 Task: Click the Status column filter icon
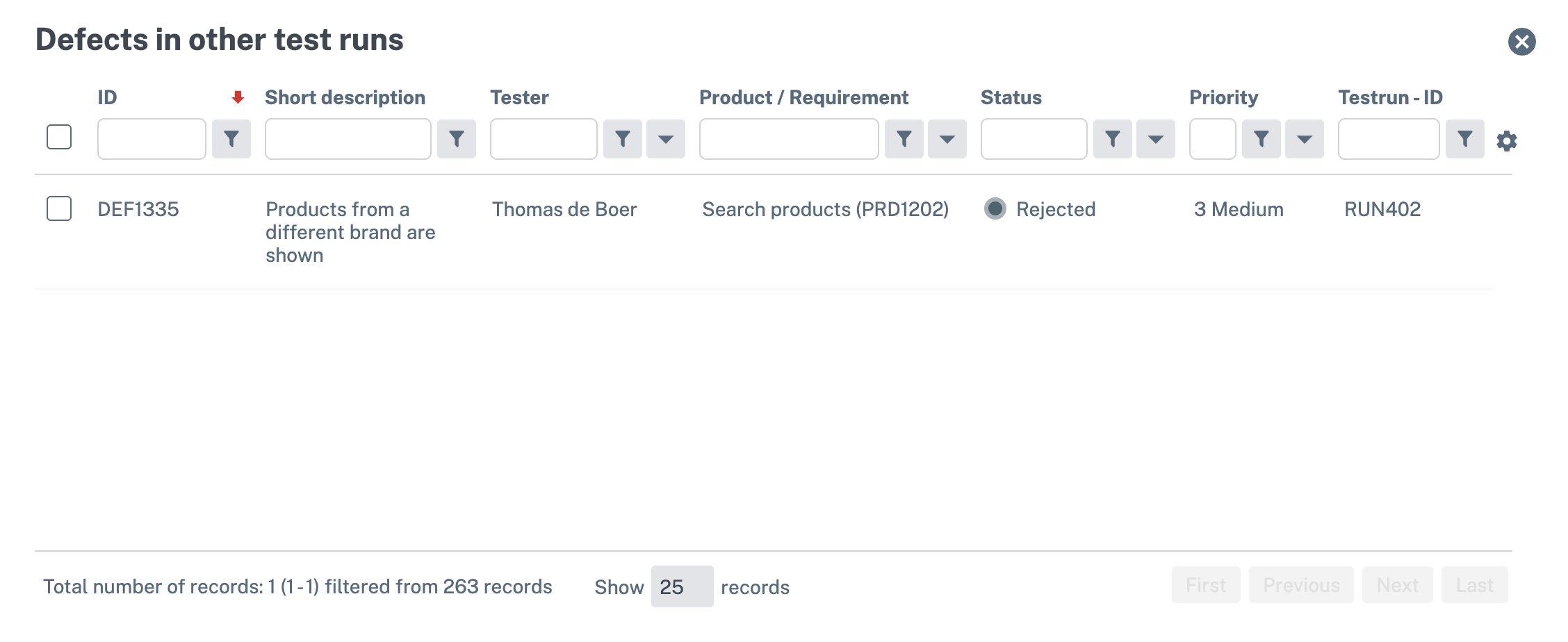click(1112, 139)
